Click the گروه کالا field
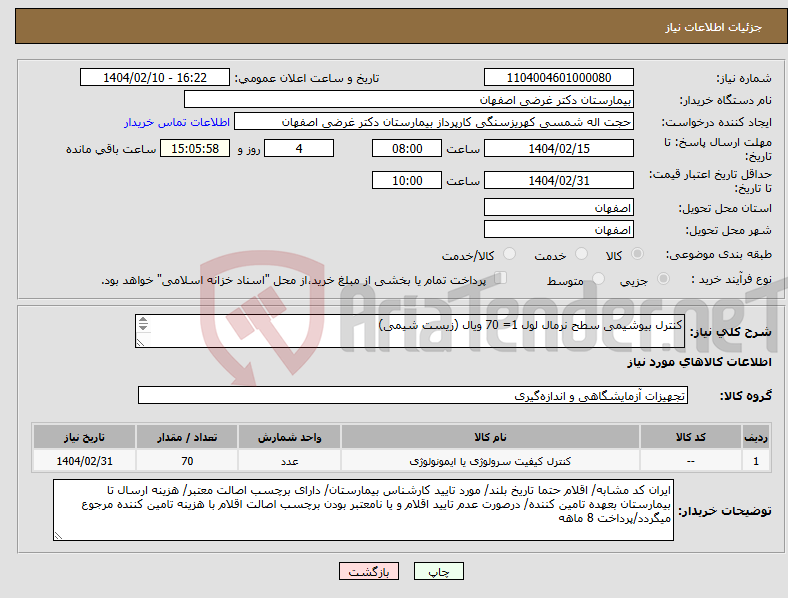The image size is (788, 598). [x=413, y=395]
